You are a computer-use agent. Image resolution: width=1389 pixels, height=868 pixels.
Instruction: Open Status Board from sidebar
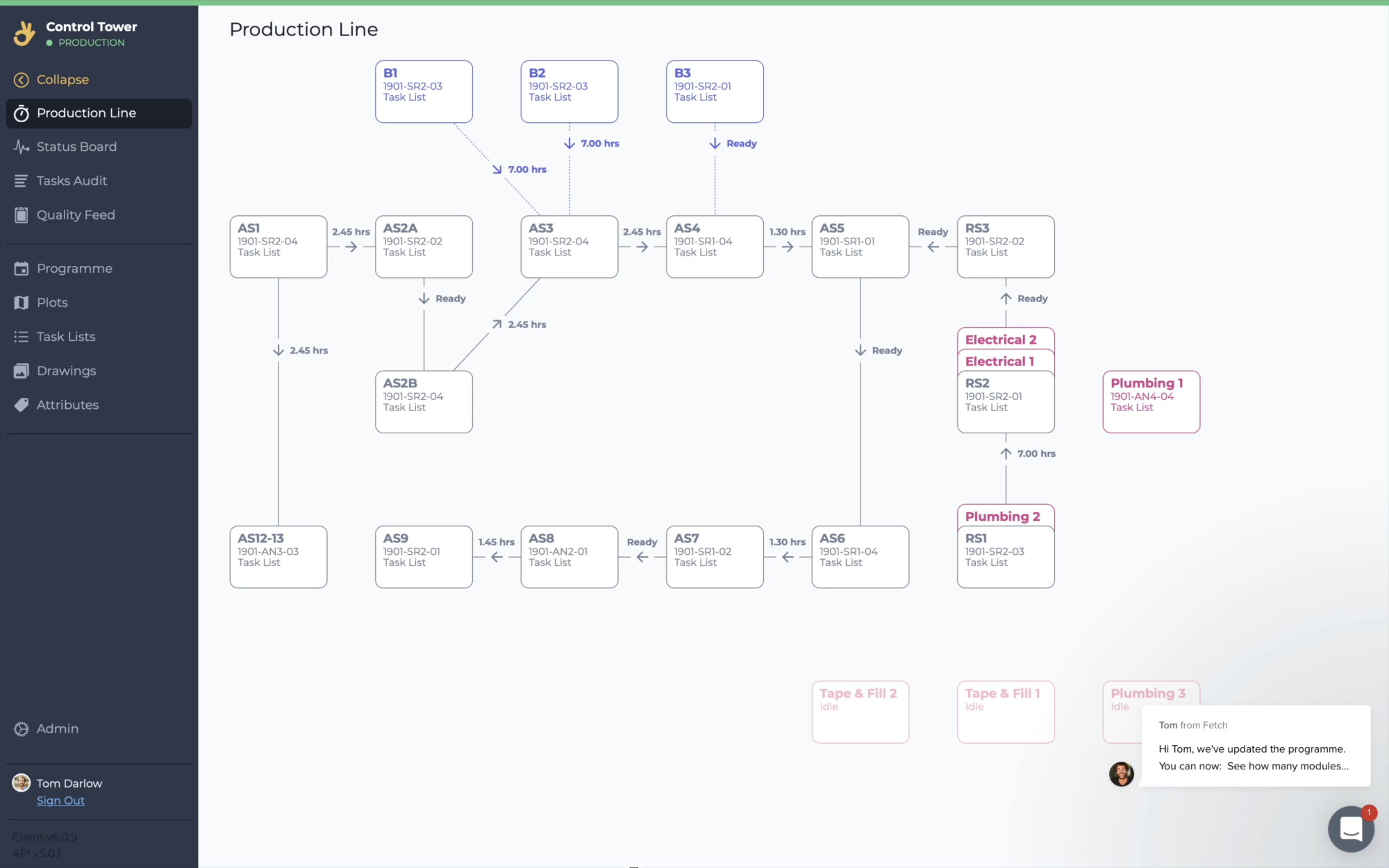point(76,147)
